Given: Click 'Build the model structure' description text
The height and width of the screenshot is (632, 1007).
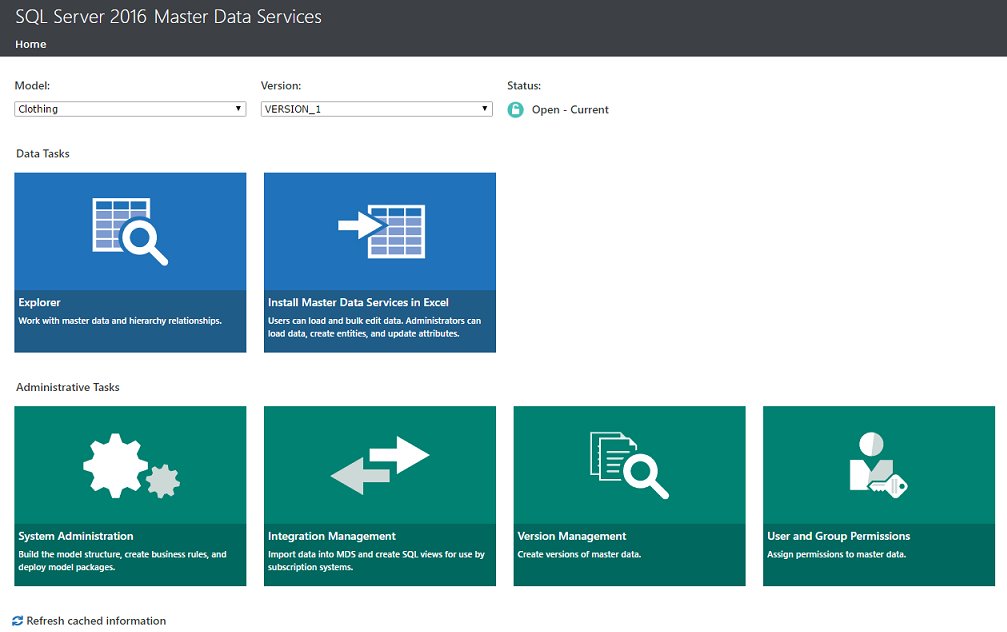Looking at the screenshot, I should 122,561.
